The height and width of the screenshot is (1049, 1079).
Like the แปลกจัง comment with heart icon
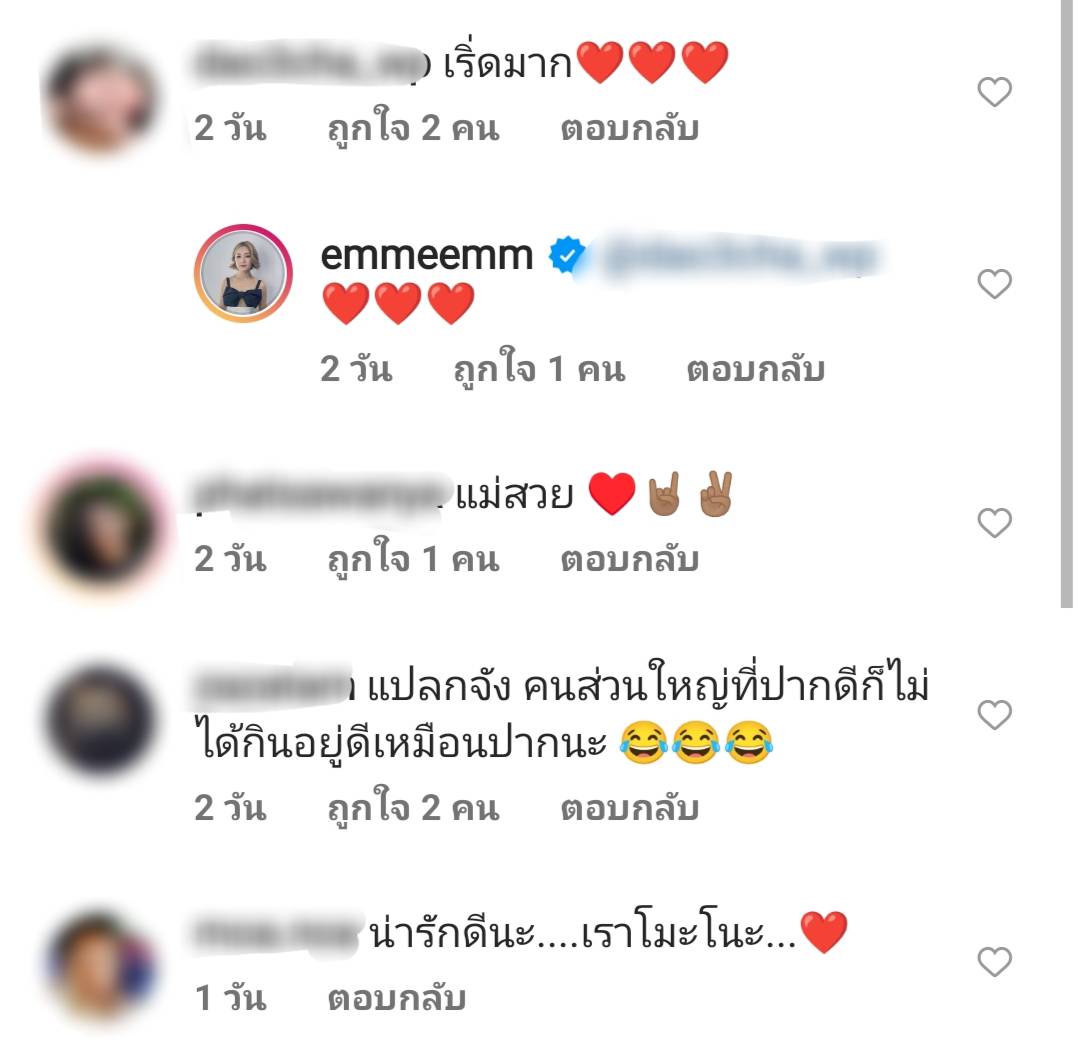(x=994, y=714)
